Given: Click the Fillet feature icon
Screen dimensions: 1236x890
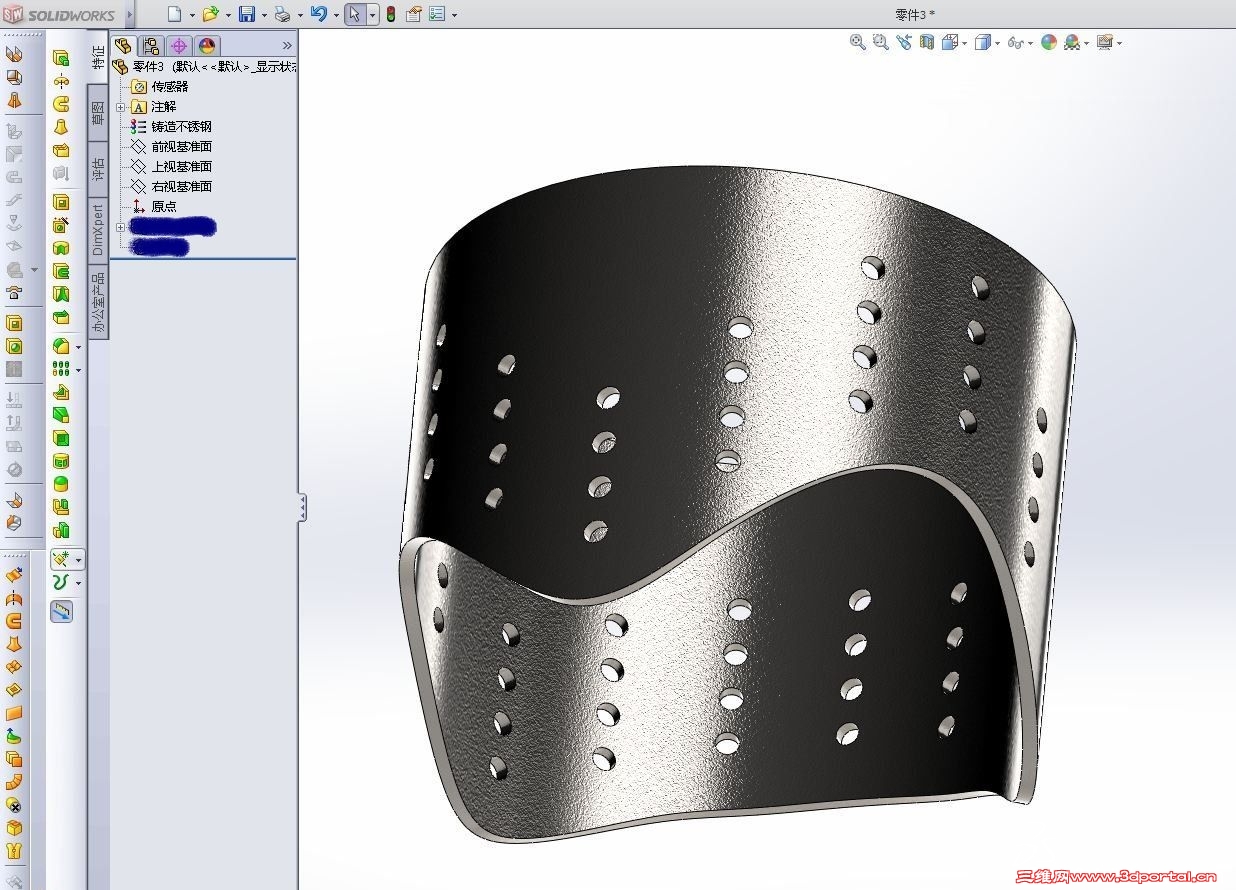Looking at the screenshot, I should click(x=61, y=346).
